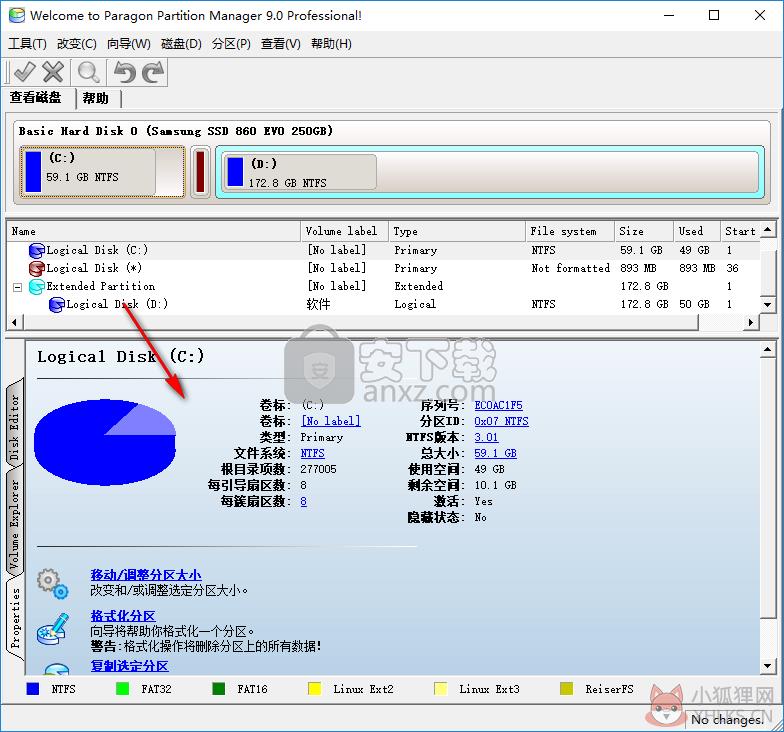Screen dimensions: 784x732
Task: Click the Extended Partition disk icon
Action: [x=37, y=286]
